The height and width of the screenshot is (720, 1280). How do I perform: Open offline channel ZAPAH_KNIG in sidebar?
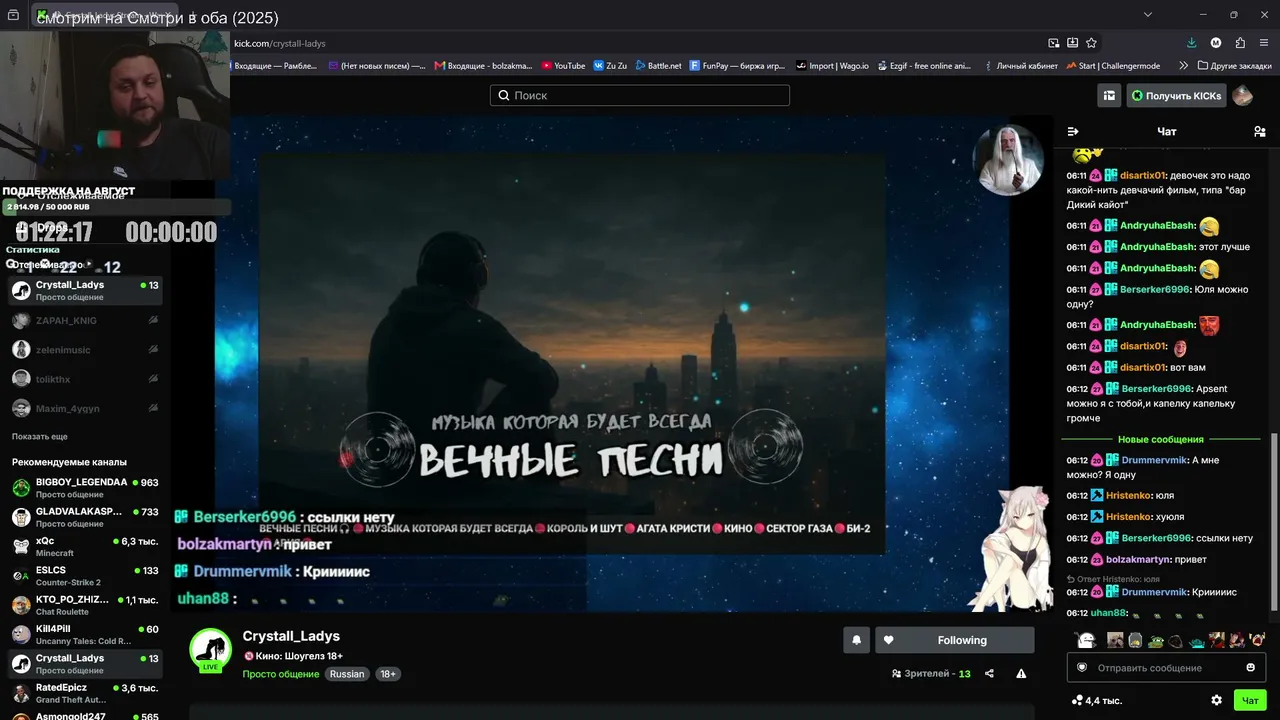pos(85,321)
